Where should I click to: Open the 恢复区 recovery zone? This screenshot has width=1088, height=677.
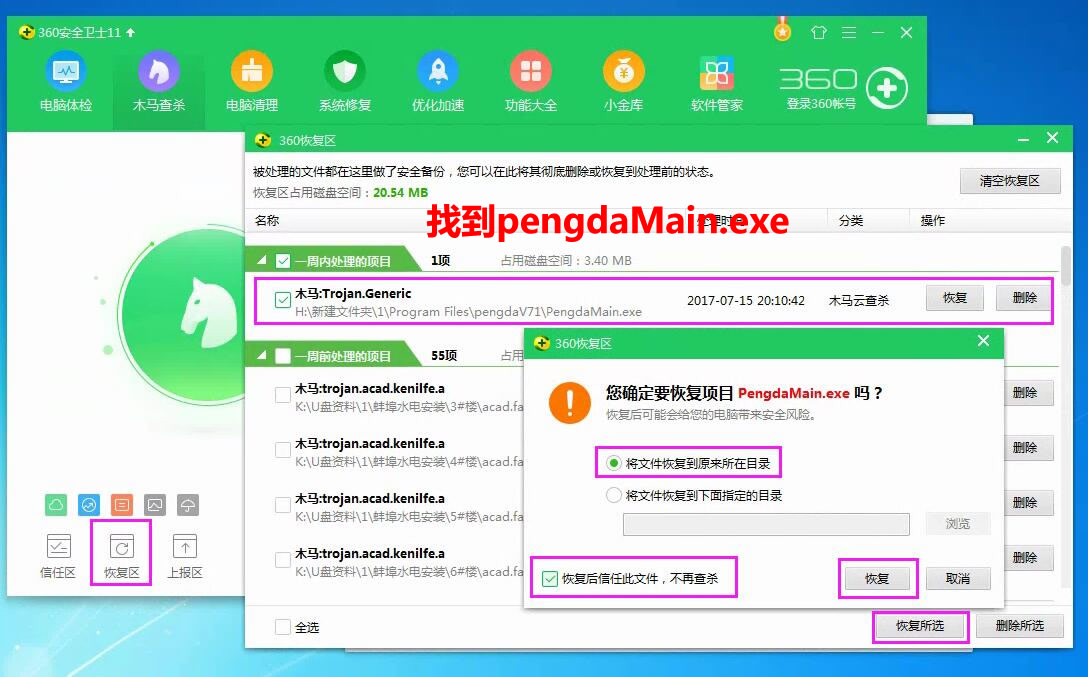point(121,556)
